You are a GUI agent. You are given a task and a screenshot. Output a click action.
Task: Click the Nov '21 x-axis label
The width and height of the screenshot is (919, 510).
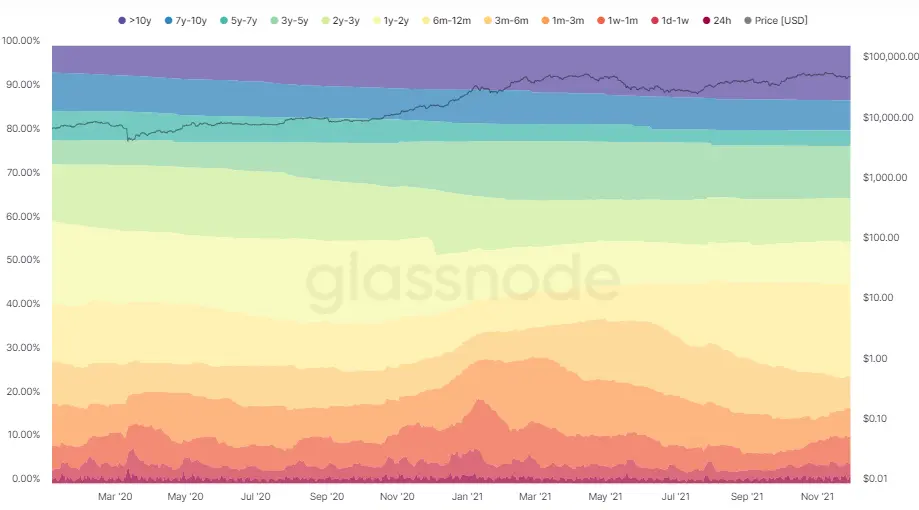(x=817, y=497)
